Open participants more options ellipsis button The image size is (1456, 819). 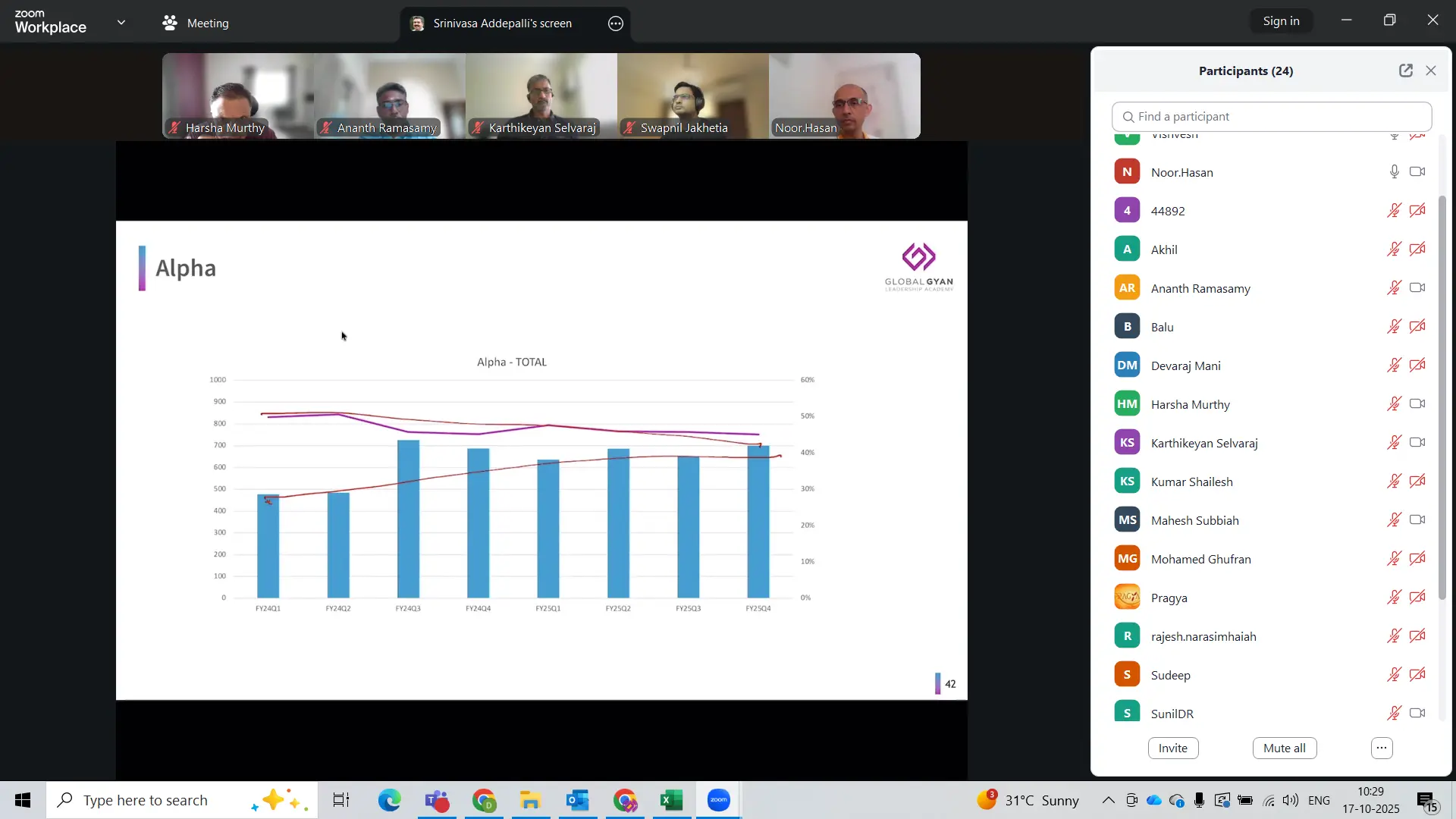pyautogui.click(x=1382, y=748)
